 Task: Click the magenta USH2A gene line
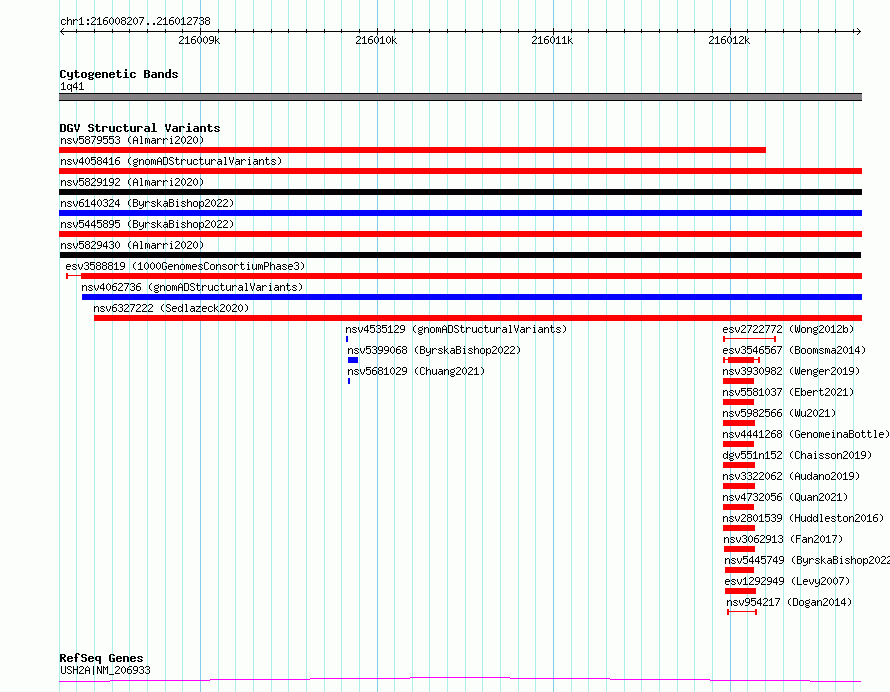(460, 680)
